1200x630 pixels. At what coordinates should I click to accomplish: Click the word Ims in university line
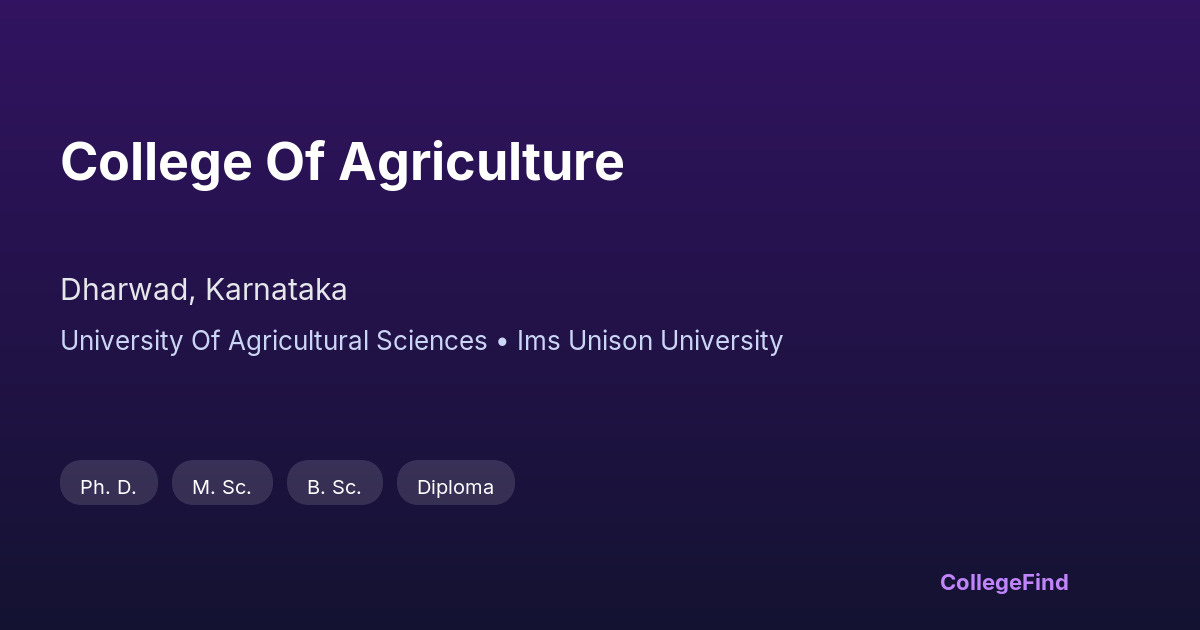538,341
